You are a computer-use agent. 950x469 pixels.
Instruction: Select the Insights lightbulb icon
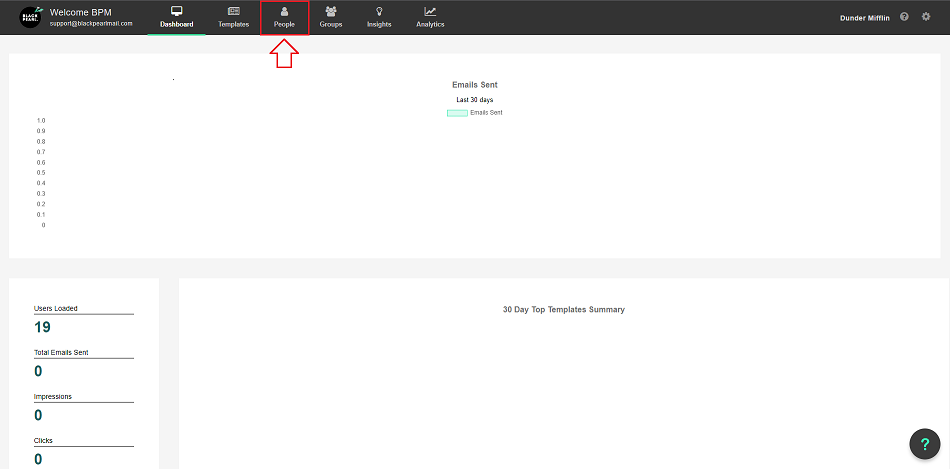click(379, 11)
